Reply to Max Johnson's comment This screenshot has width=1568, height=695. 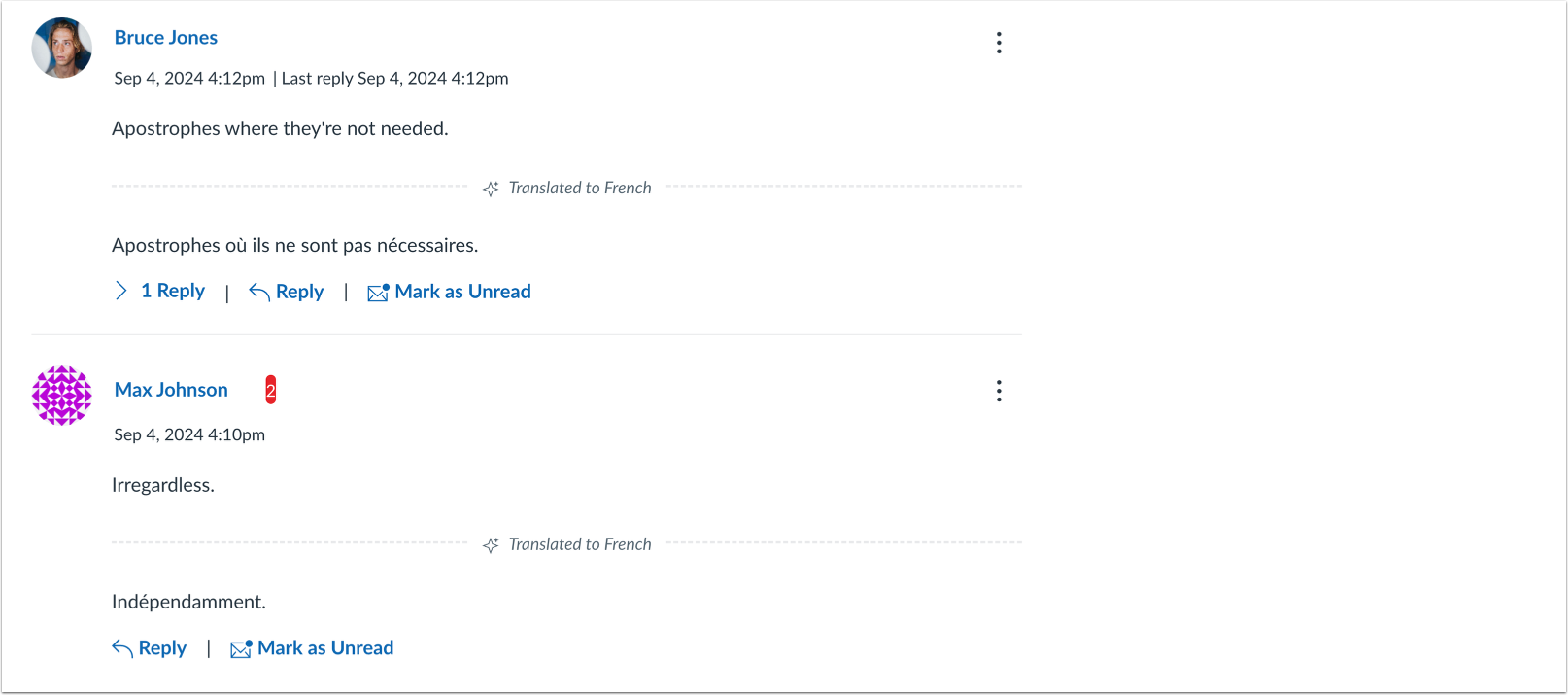pos(162,647)
